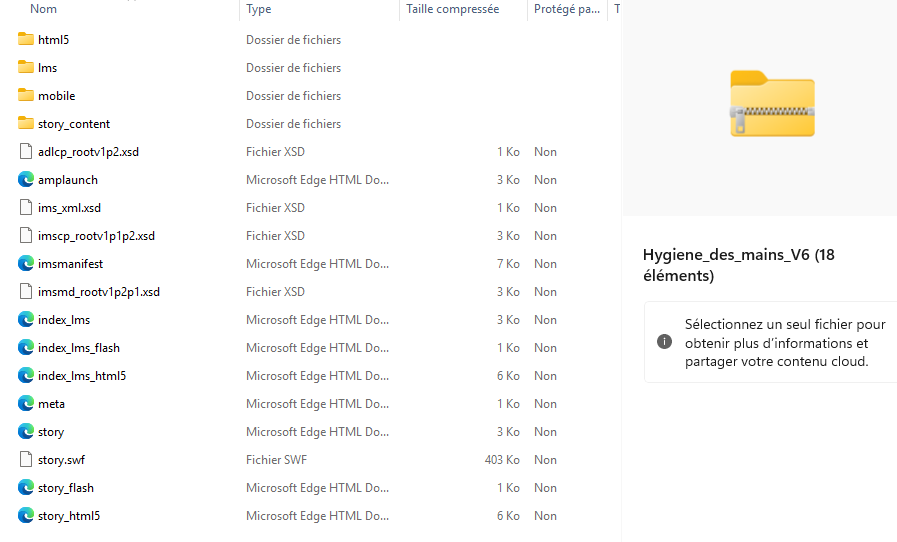Click the zipped folder preview thumbnail
Image resolution: width=897 pixels, height=542 pixels.
pyautogui.click(x=772, y=103)
